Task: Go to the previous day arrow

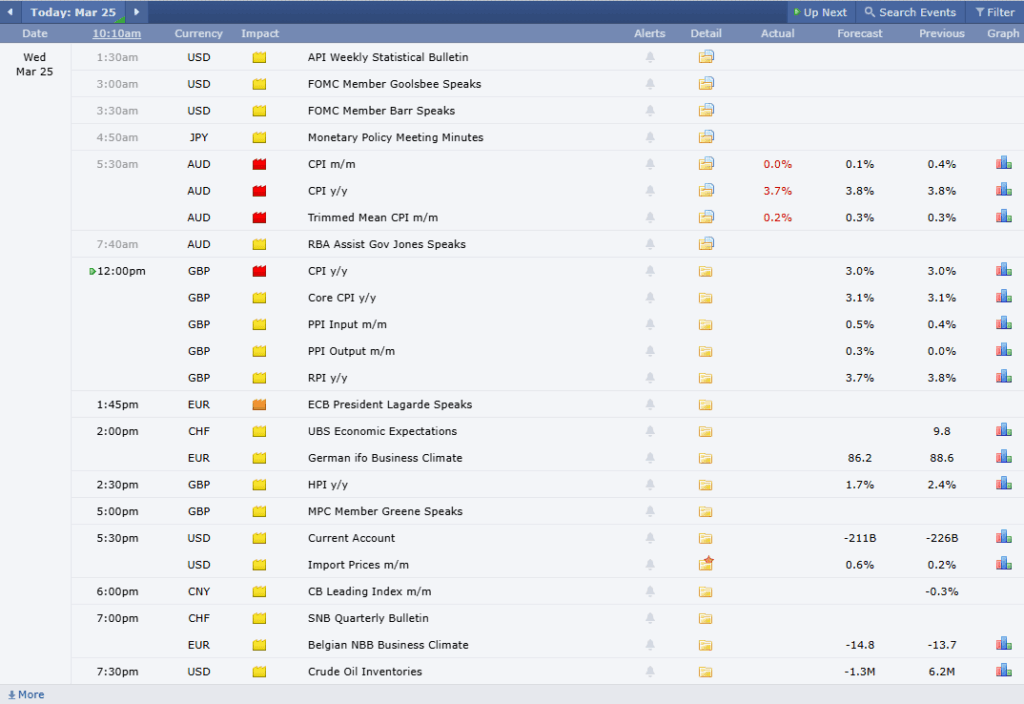Action: [x=10, y=12]
